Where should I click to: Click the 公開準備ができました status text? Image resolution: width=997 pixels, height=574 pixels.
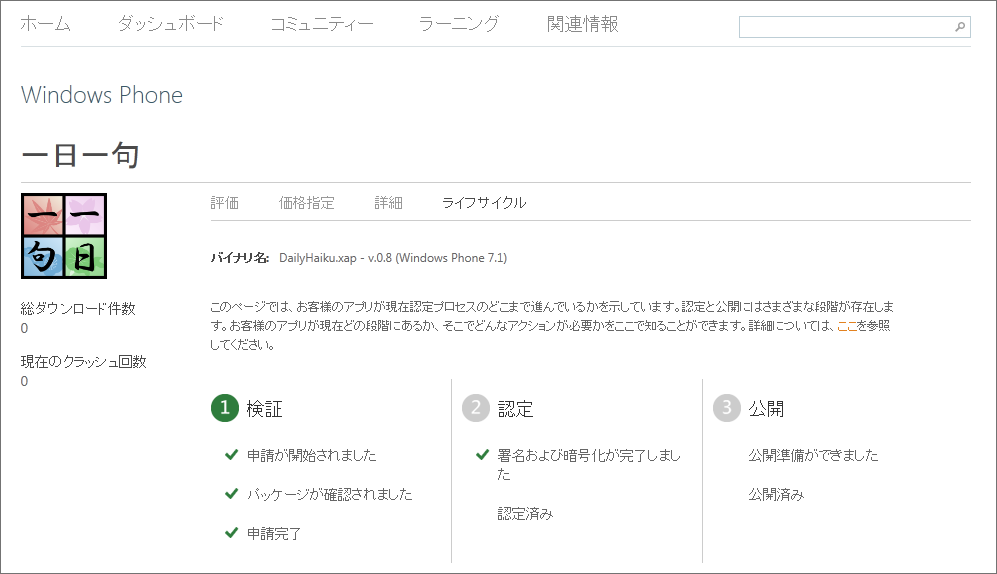tap(813, 455)
